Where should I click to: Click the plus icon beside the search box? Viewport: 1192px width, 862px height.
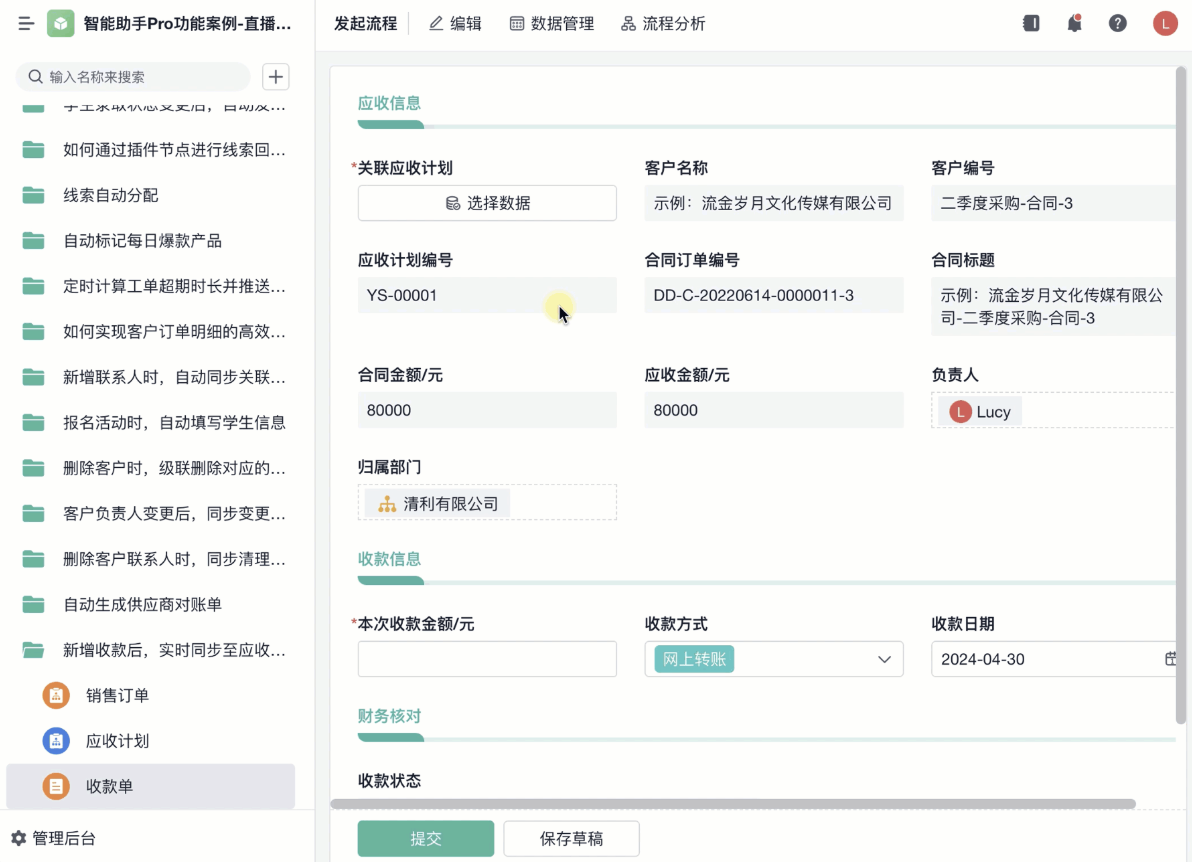tap(275, 77)
